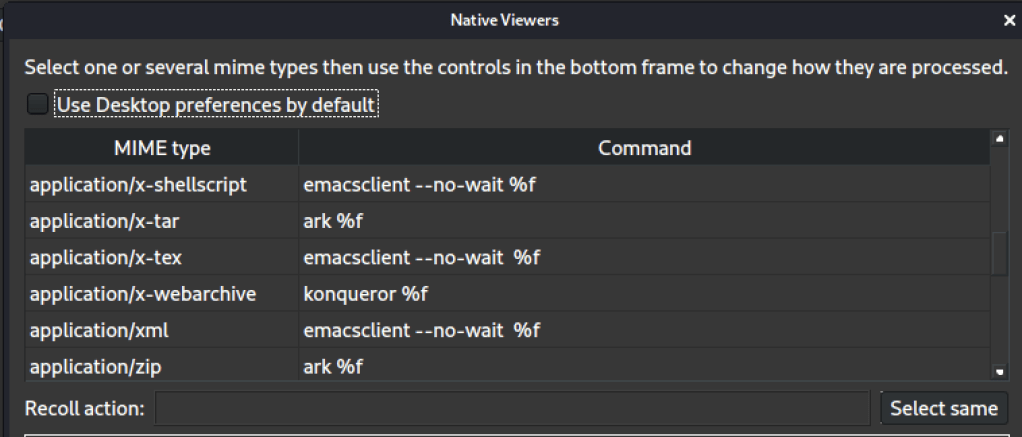Select the application/x-webarchive entry
Image resolution: width=1022 pixels, height=437 pixels.
coord(143,294)
